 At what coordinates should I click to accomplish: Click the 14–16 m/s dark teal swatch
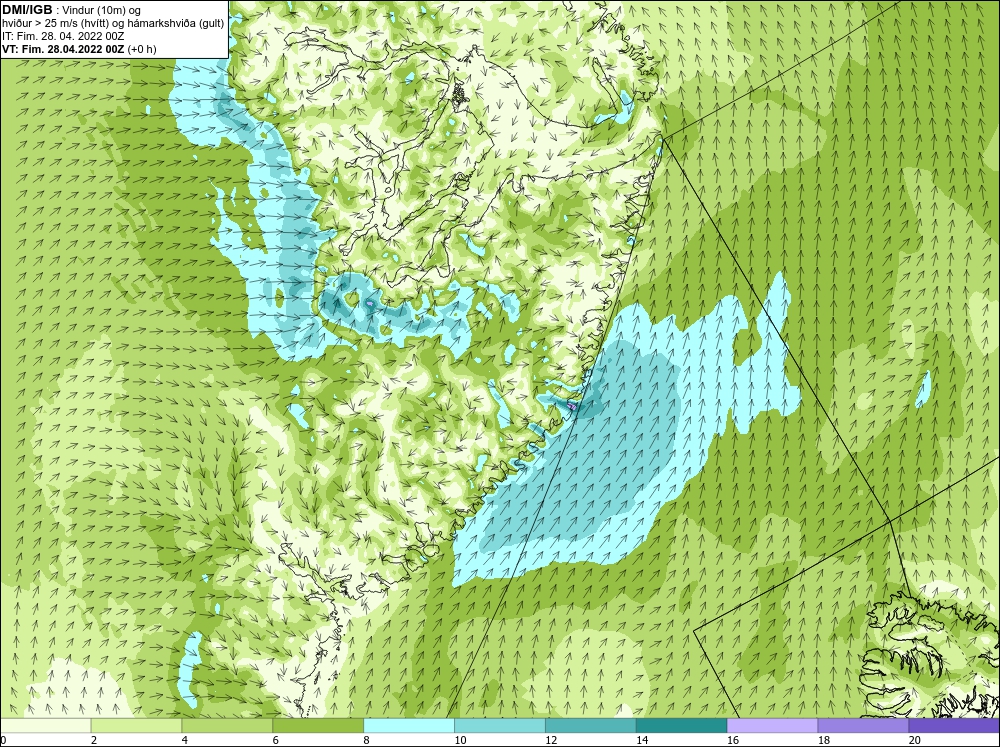click(681, 725)
